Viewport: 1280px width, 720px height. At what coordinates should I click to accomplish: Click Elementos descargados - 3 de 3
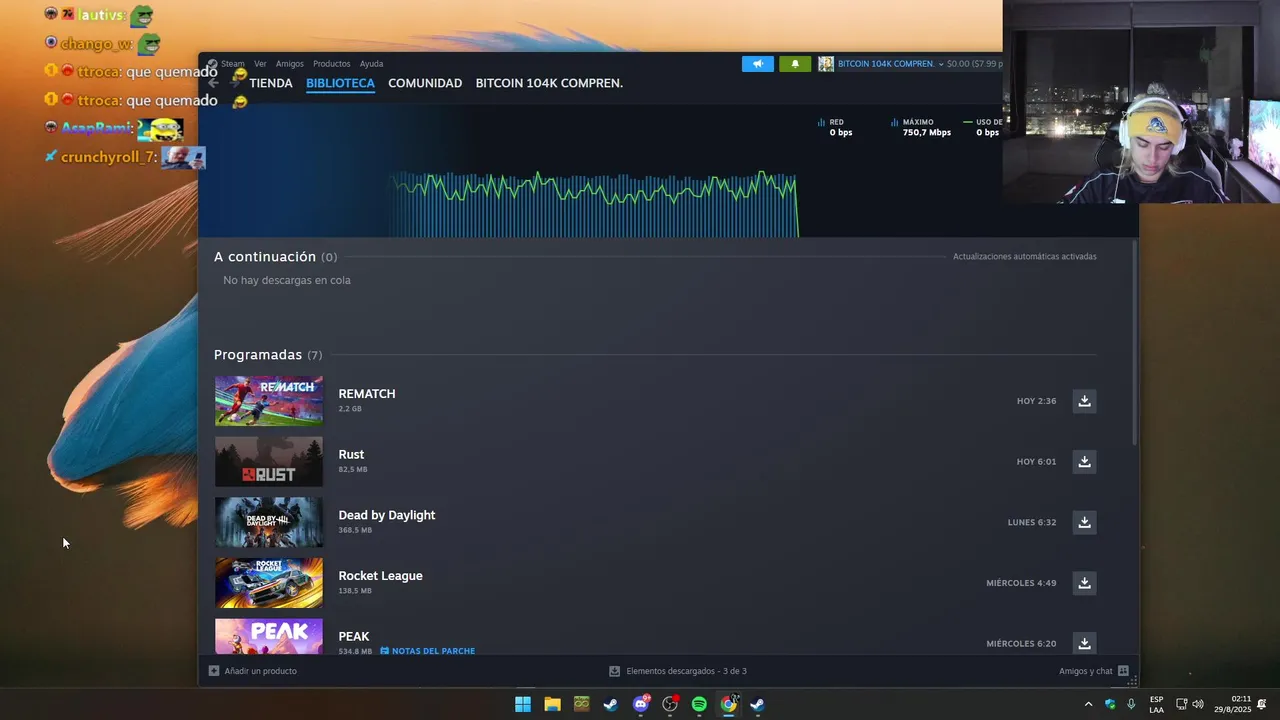[678, 671]
